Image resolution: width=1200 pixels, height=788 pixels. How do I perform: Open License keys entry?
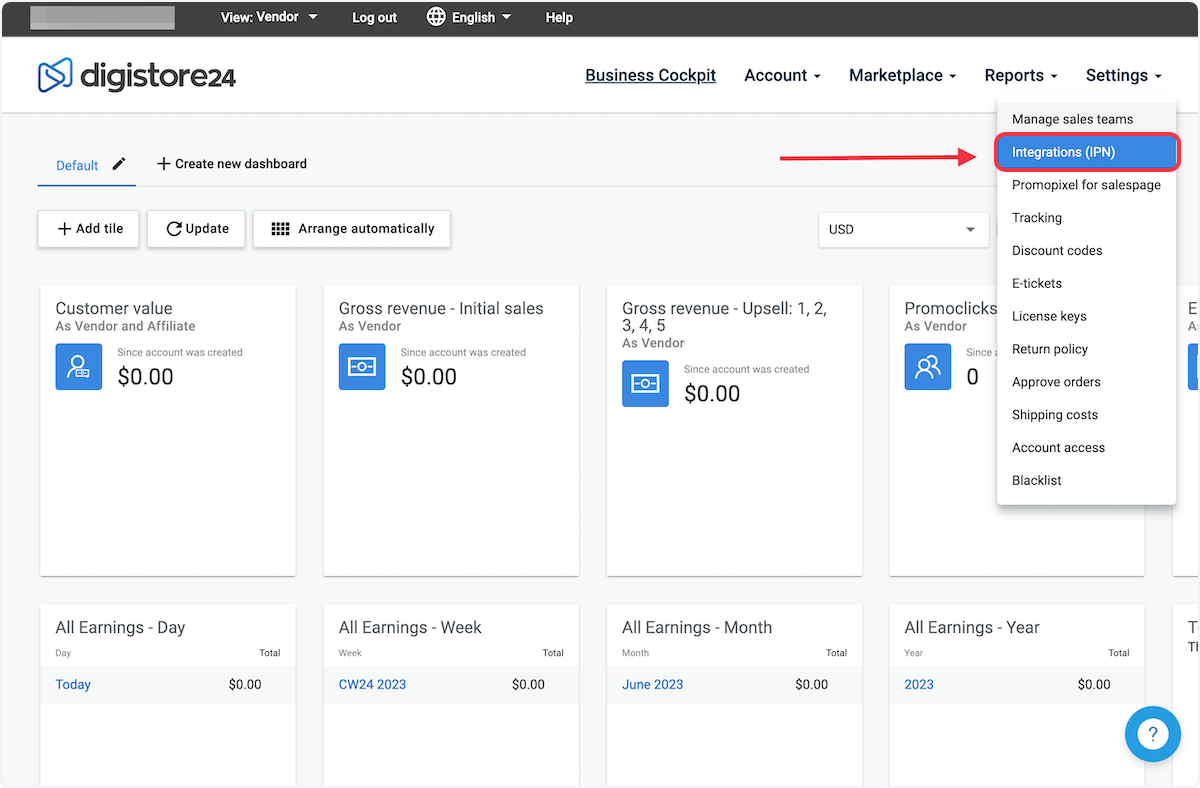click(x=1086, y=317)
